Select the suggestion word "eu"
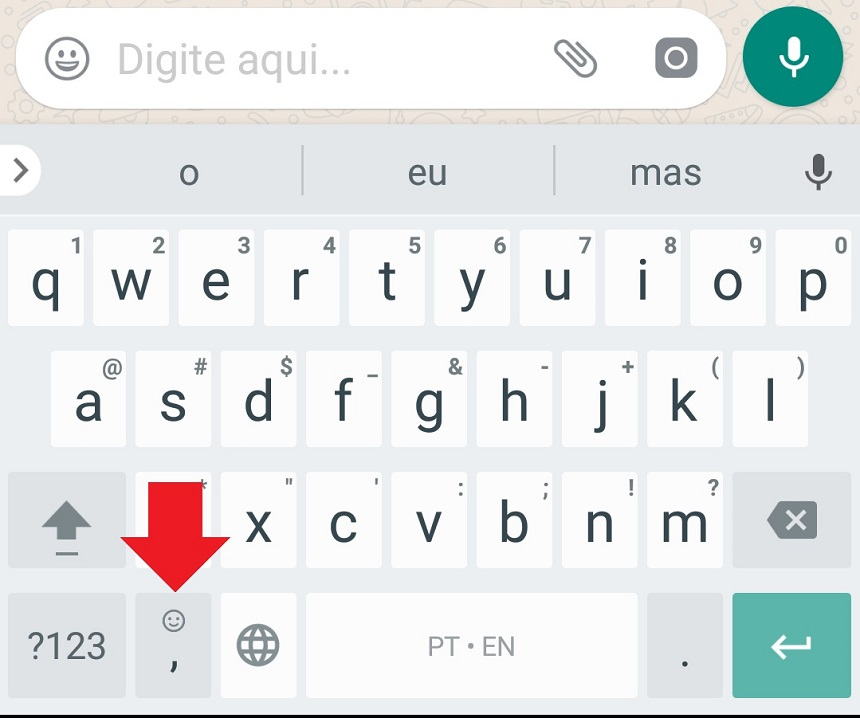860x718 pixels. 428,173
